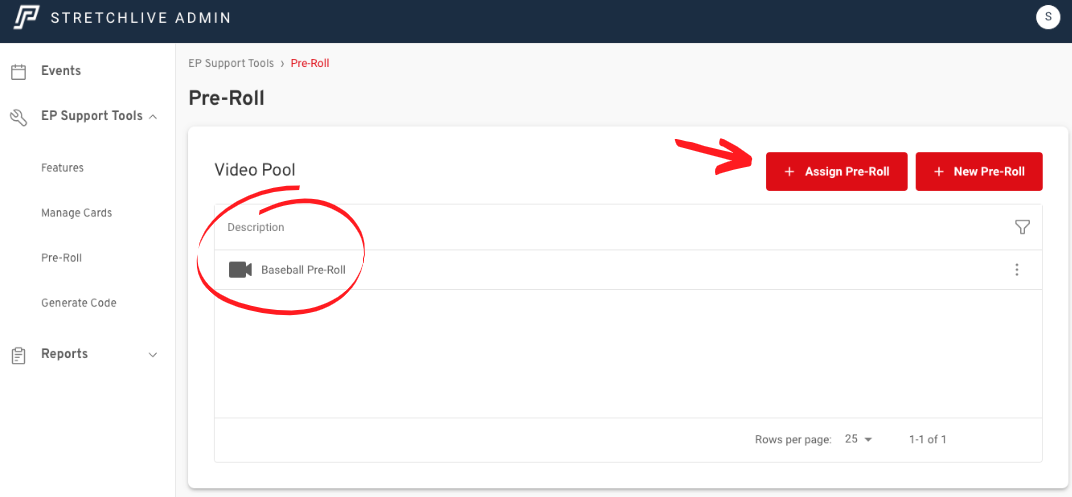1072x497 pixels.
Task: Click the Description column header
Action: click(x=256, y=228)
